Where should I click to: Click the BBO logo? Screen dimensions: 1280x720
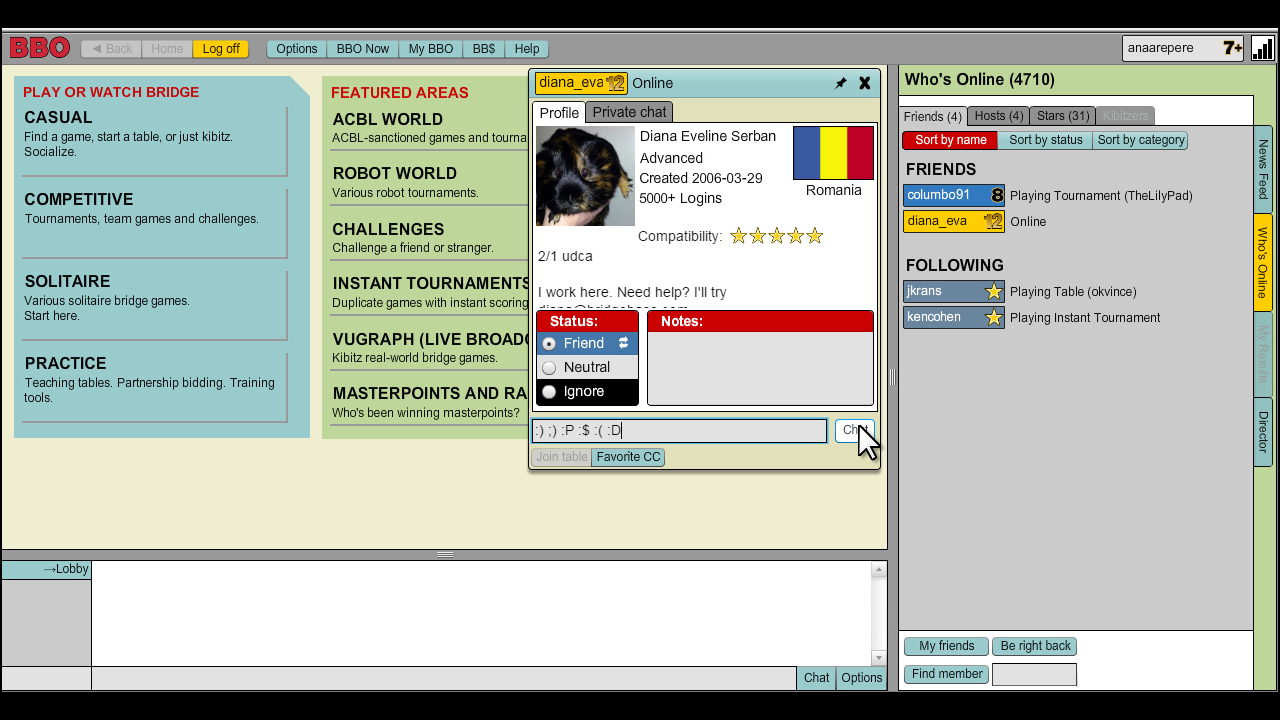click(x=40, y=48)
